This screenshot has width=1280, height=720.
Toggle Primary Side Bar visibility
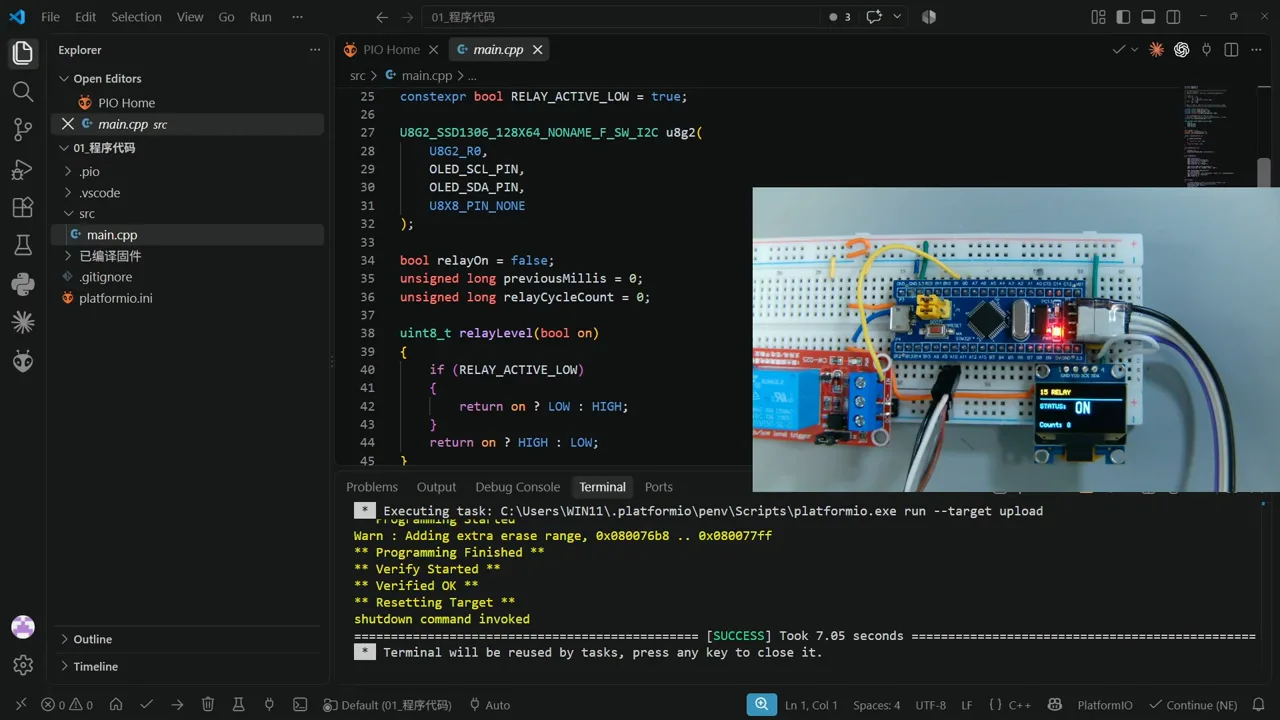(1123, 17)
